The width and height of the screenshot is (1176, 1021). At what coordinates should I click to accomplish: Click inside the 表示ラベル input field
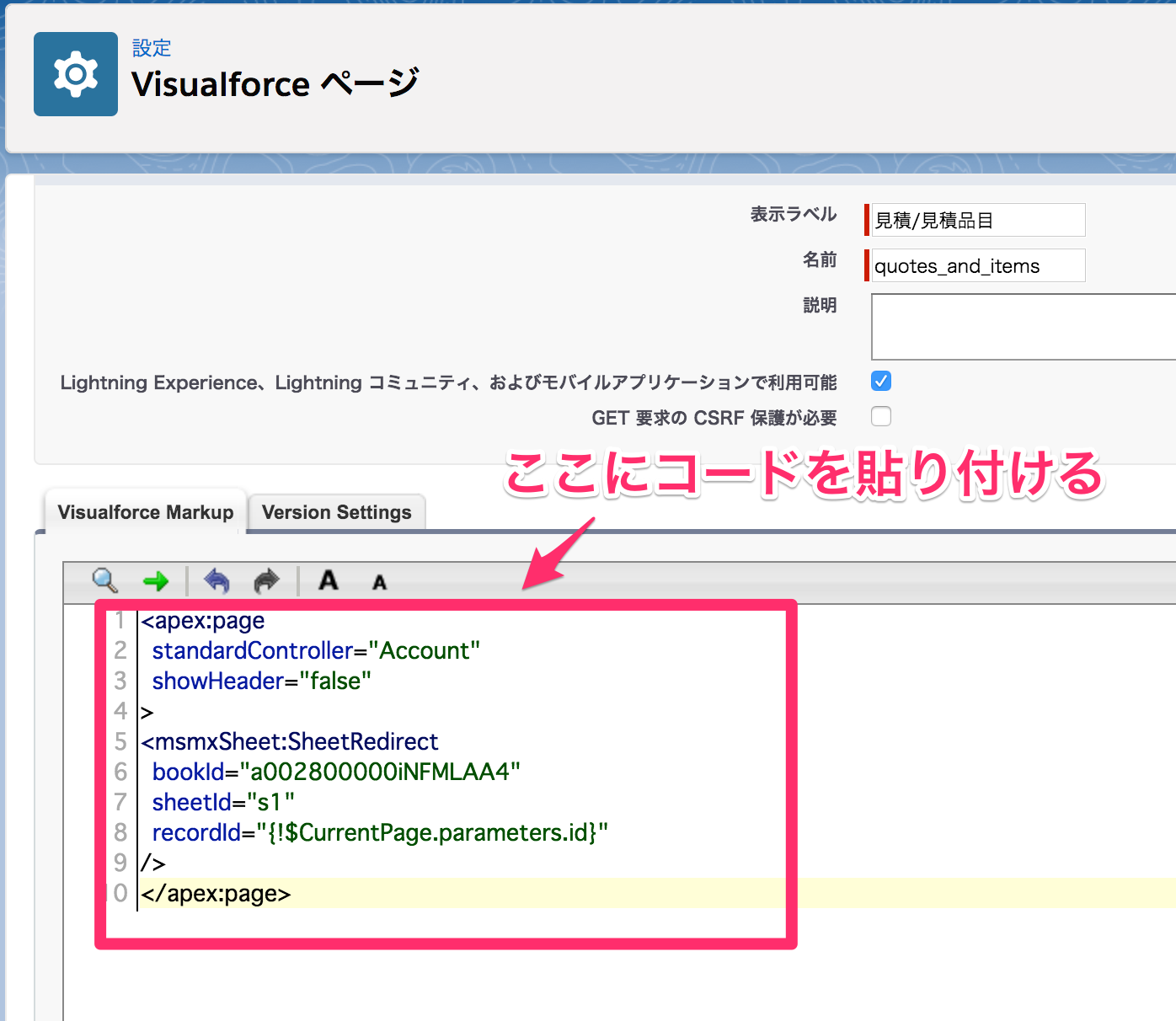pyautogui.click(x=975, y=220)
